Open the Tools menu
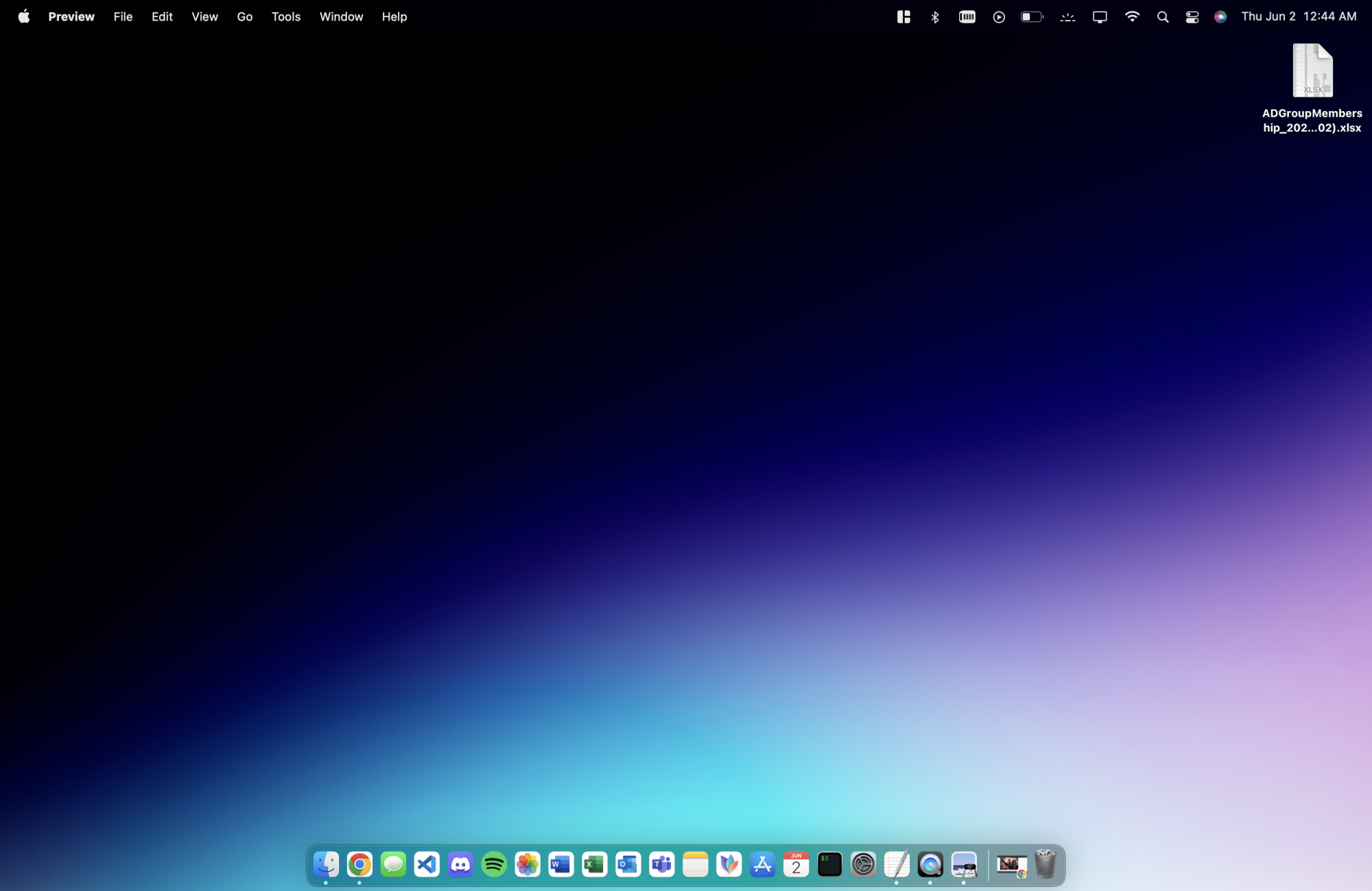The image size is (1372, 891). point(286,16)
